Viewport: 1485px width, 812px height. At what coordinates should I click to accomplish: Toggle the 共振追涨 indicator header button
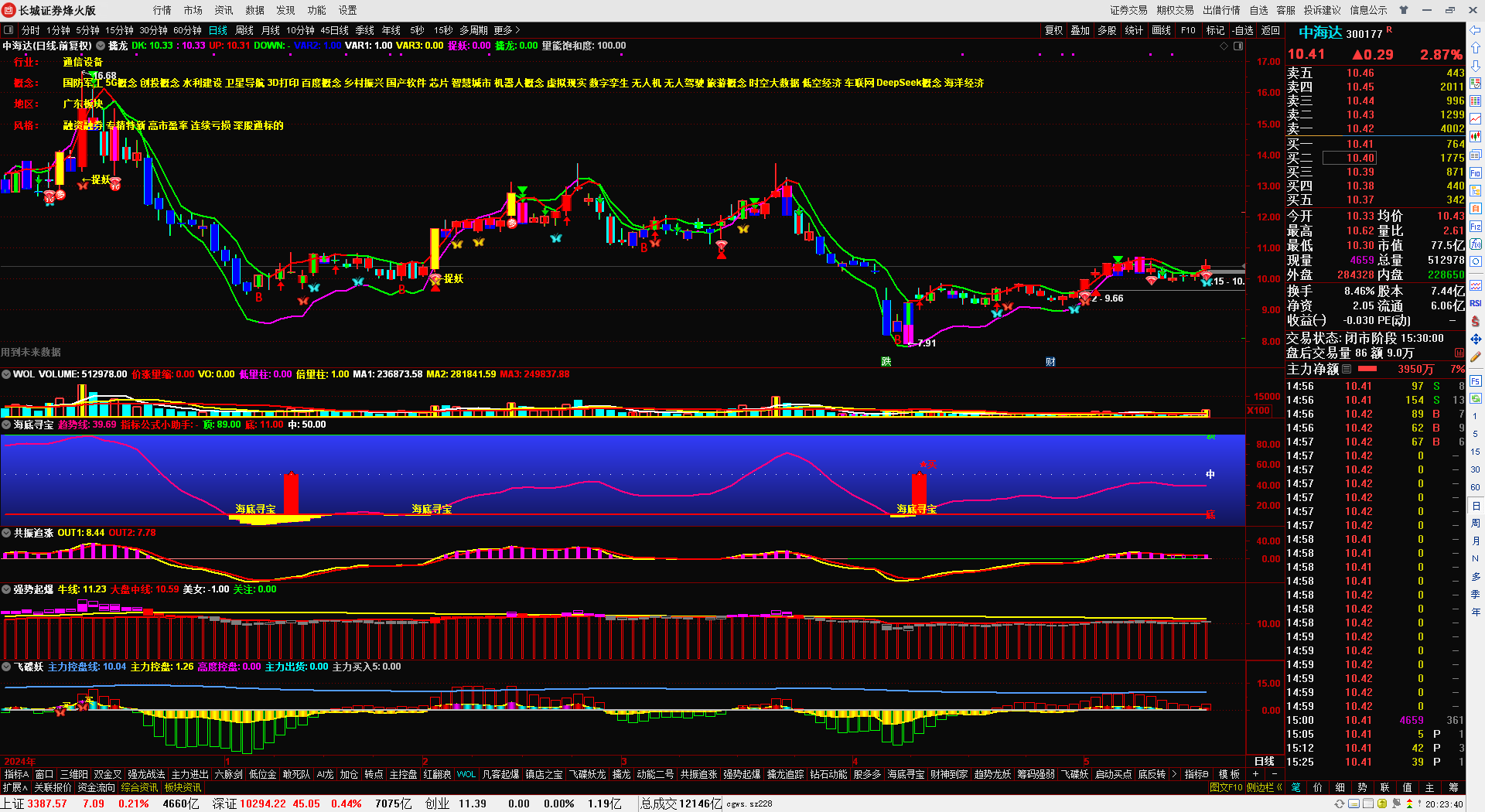pos(6,533)
